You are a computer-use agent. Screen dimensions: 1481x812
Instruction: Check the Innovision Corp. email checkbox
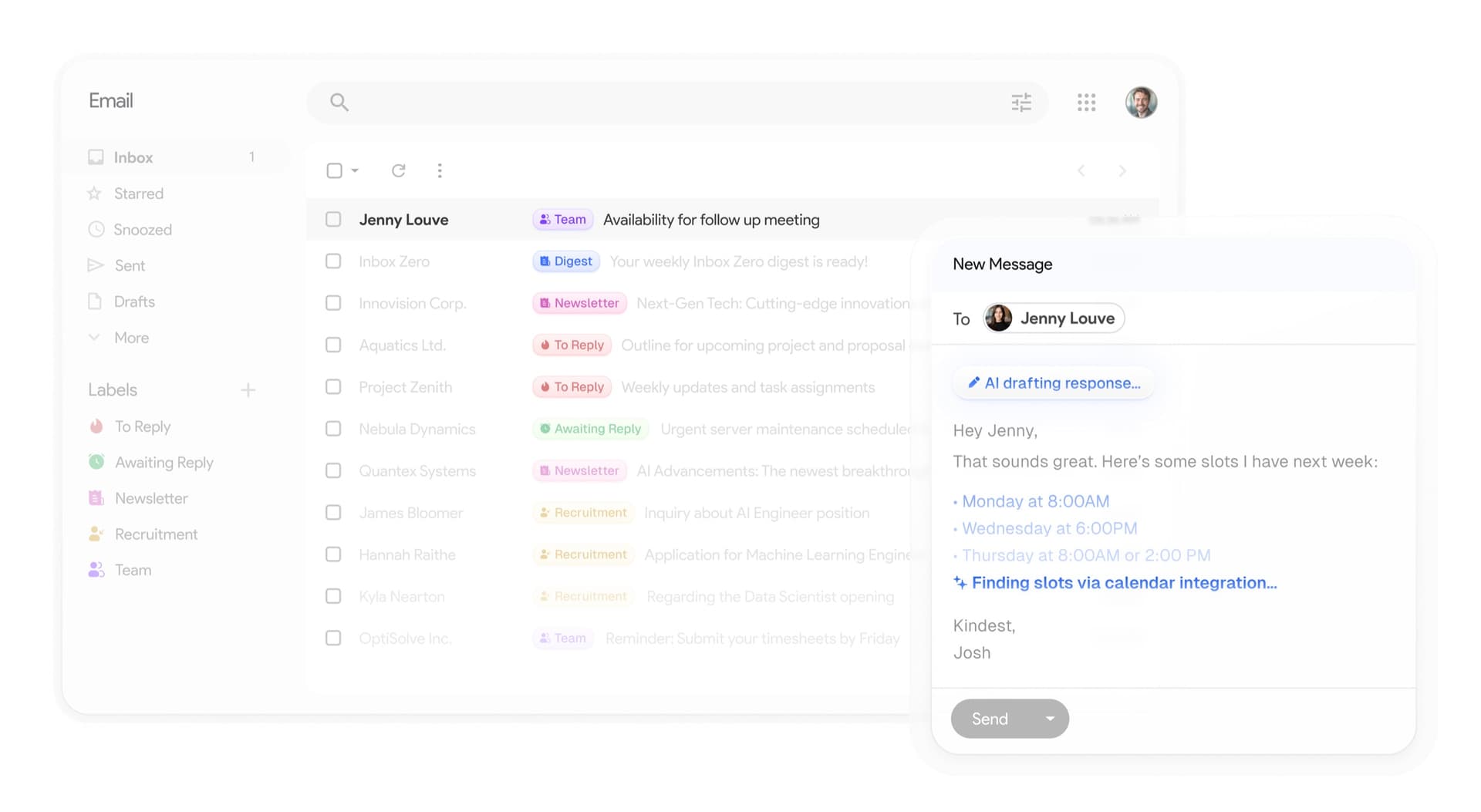tap(333, 303)
